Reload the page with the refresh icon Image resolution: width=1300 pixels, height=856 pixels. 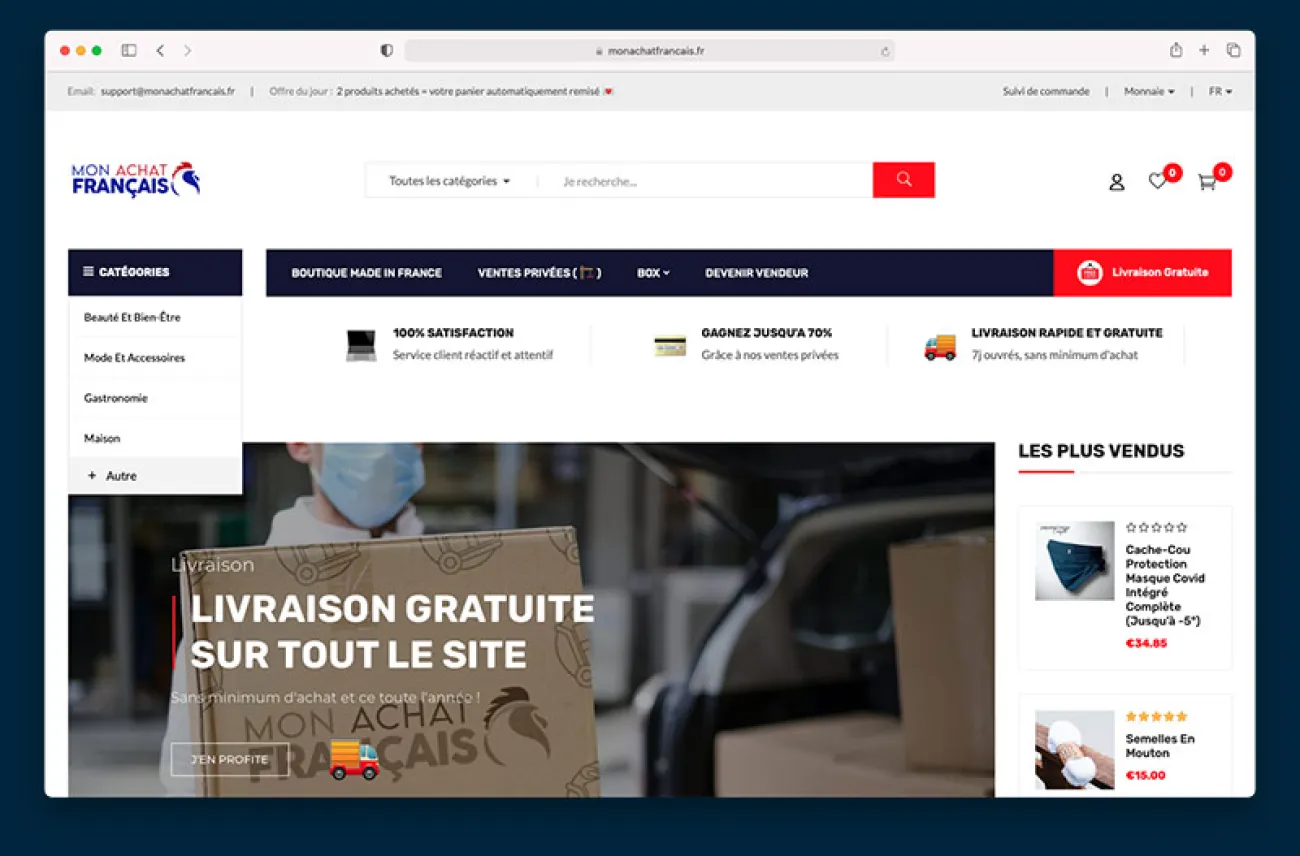[885, 51]
